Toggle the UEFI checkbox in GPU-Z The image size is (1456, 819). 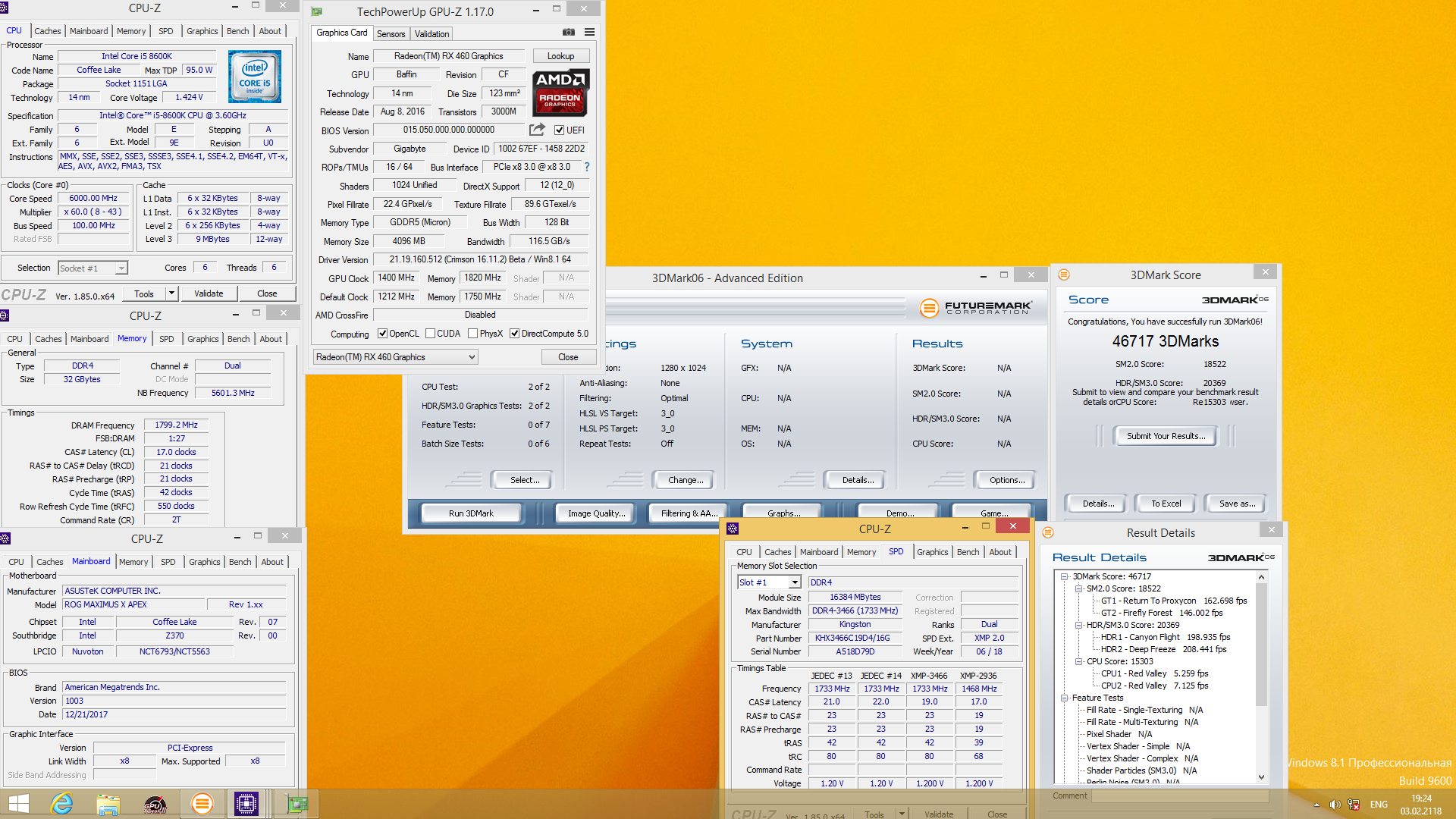coord(559,130)
